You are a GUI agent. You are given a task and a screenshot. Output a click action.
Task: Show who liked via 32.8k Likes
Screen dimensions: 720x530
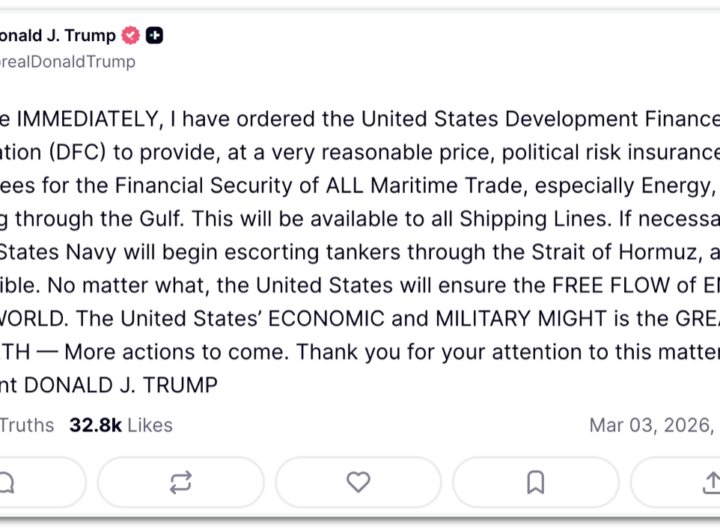pyautogui.click(x=121, y=425)
